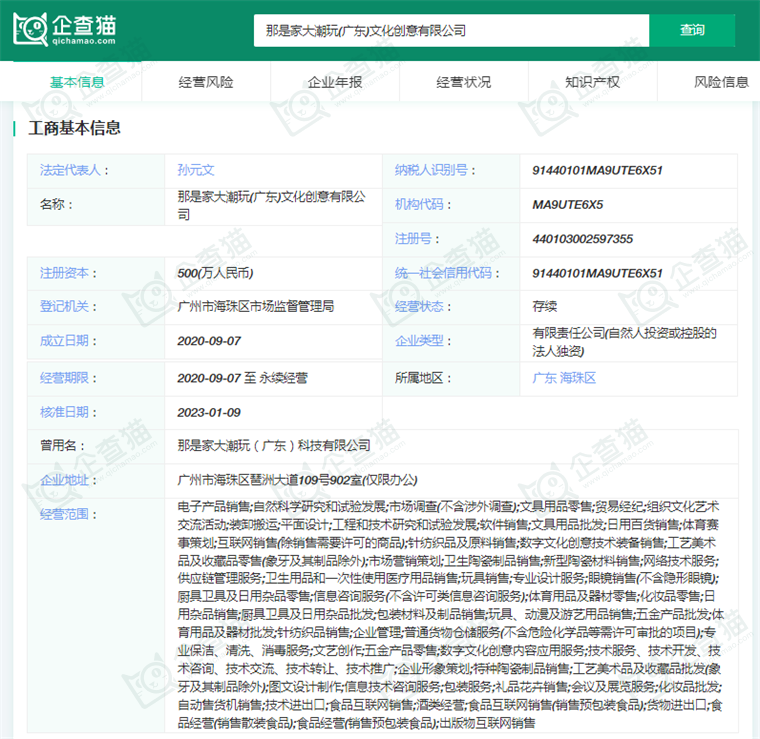Select 广州市海珠区市场监督管理局 text
The height and width of the screenshot is (739, 760).
pyautogui.click(x=255, y=306)
